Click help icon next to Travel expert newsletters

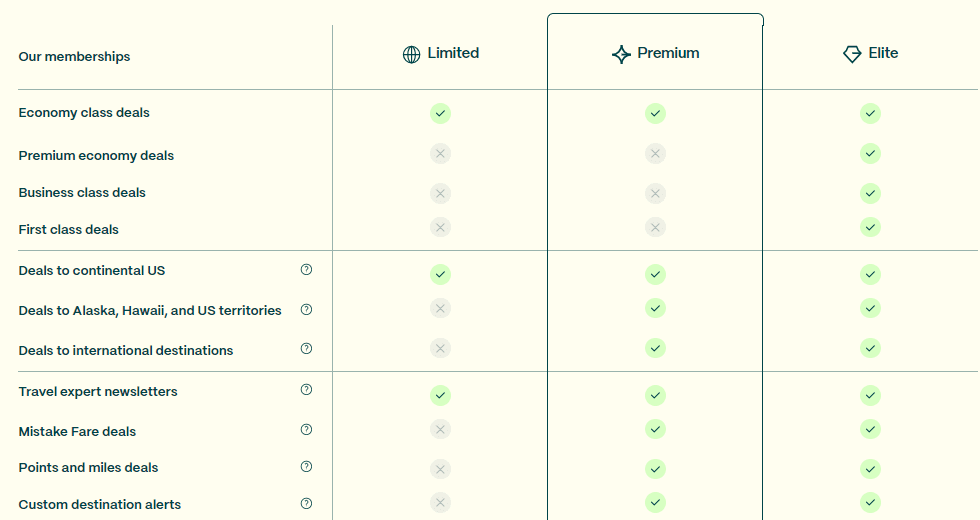[x=306, y=390]
